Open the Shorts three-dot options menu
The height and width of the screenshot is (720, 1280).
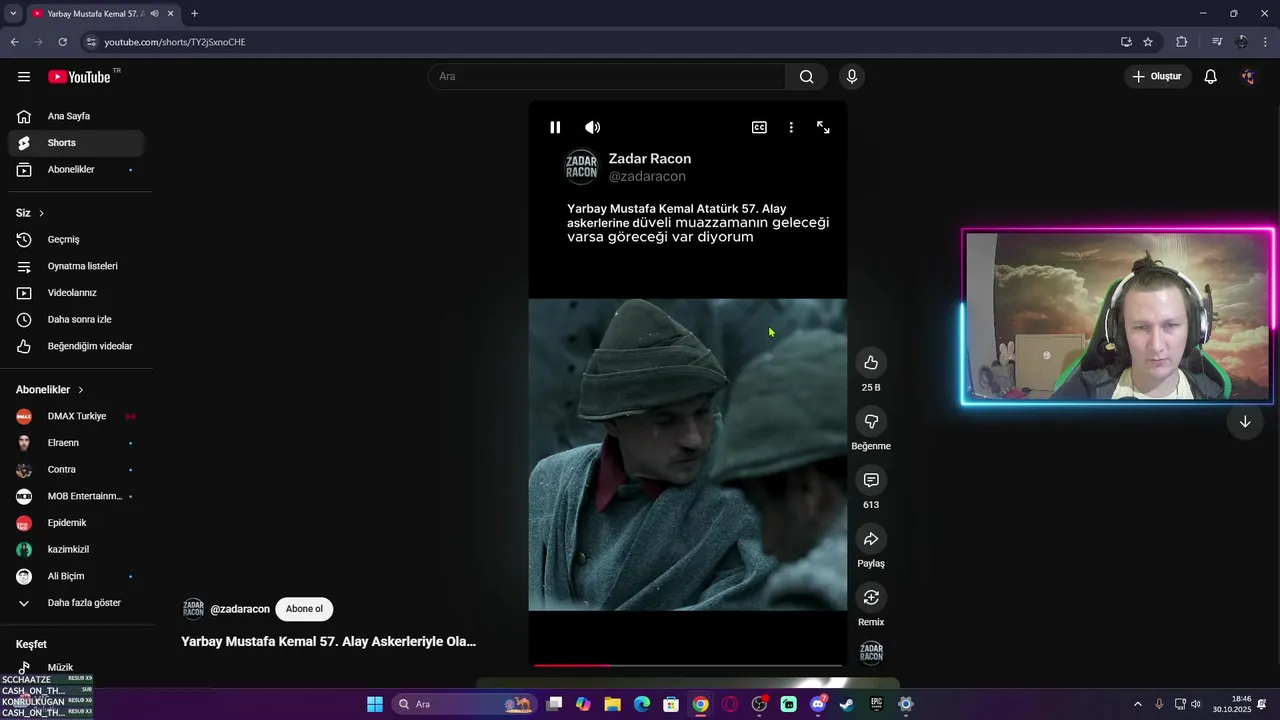pyautogui.click(x=791, y=127)
